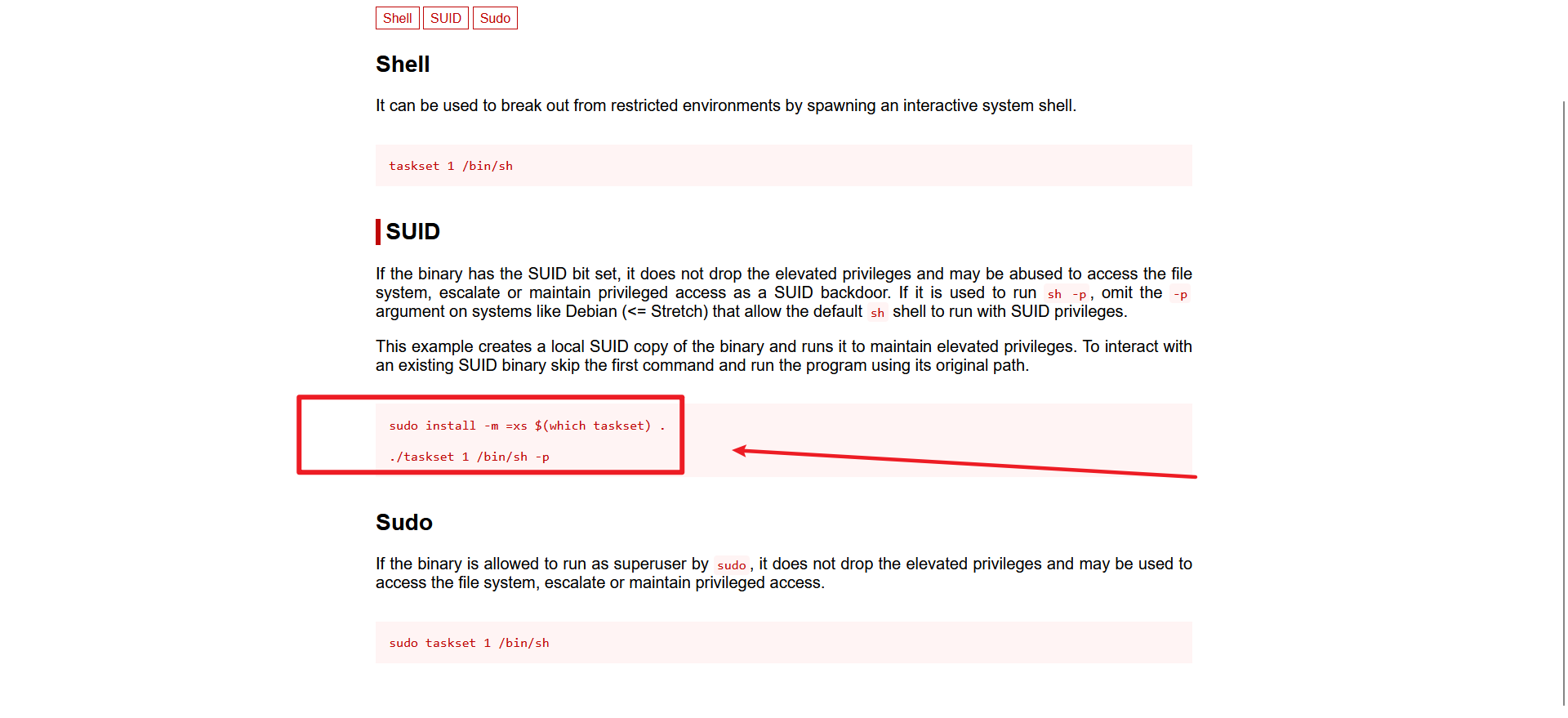Click the Sudo section heading

(x=404, y=522)
